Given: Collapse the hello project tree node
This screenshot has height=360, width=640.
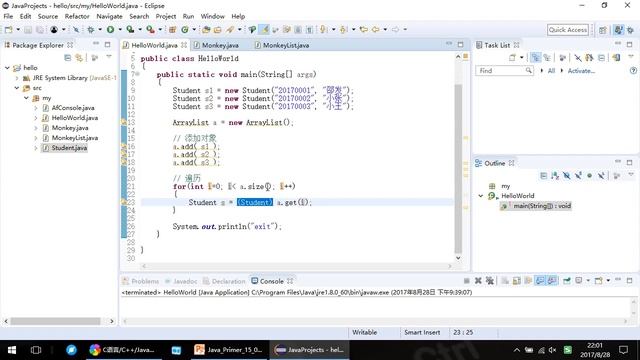Looking at the screenshot, I should tap(7, 68).
